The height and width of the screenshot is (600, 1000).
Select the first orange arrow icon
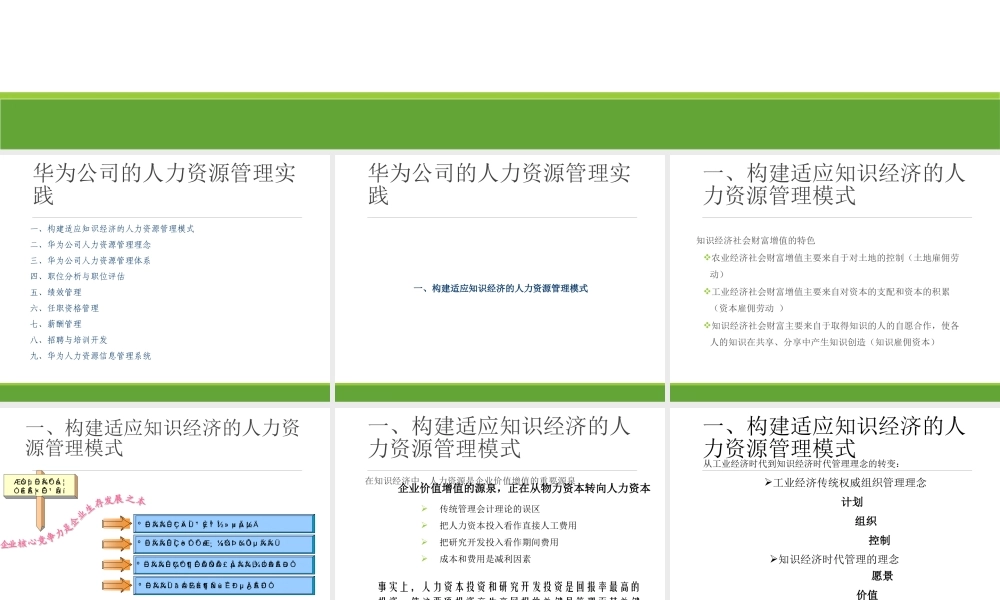116,523
